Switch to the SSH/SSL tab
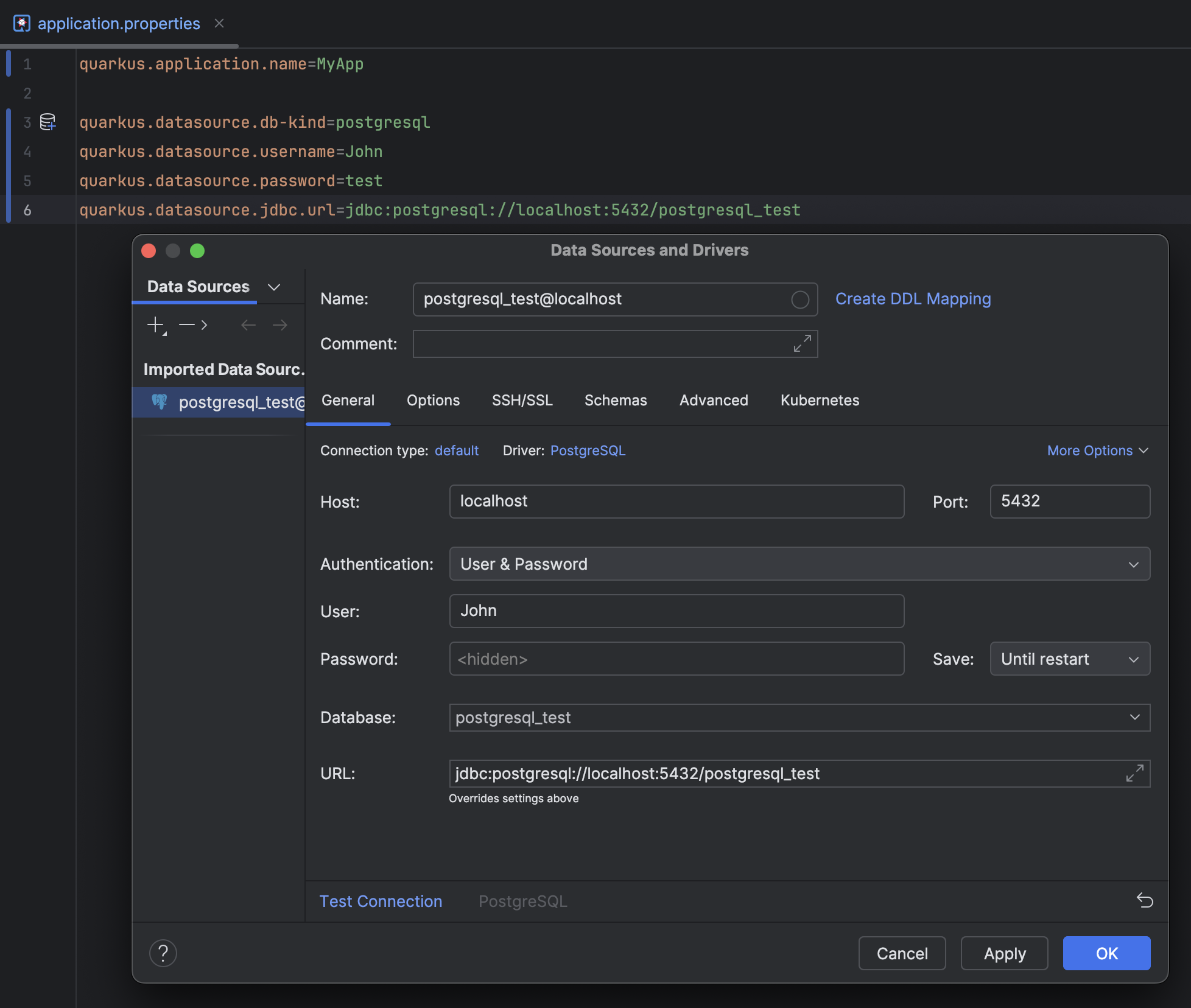This screenshot has width=1191, height=1008. [x=522, y=400]
